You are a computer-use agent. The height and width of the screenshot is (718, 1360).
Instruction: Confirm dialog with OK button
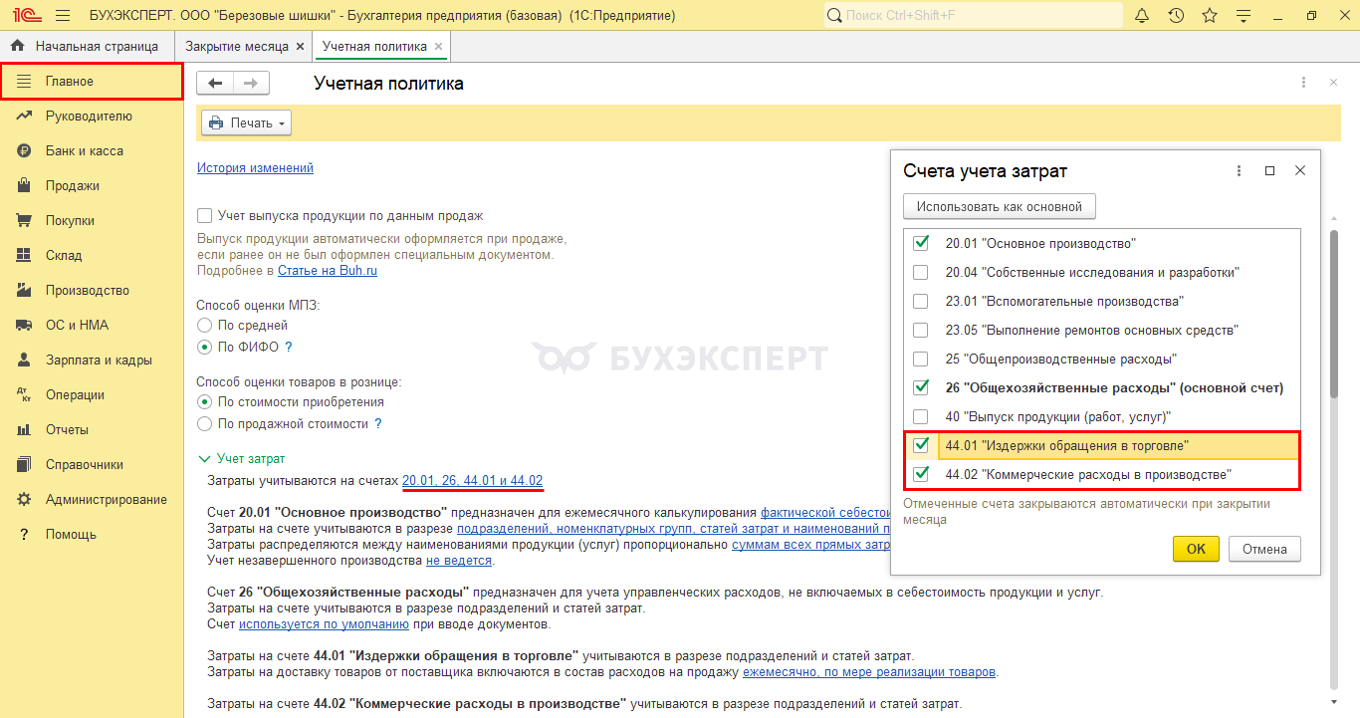[1196, 549]
